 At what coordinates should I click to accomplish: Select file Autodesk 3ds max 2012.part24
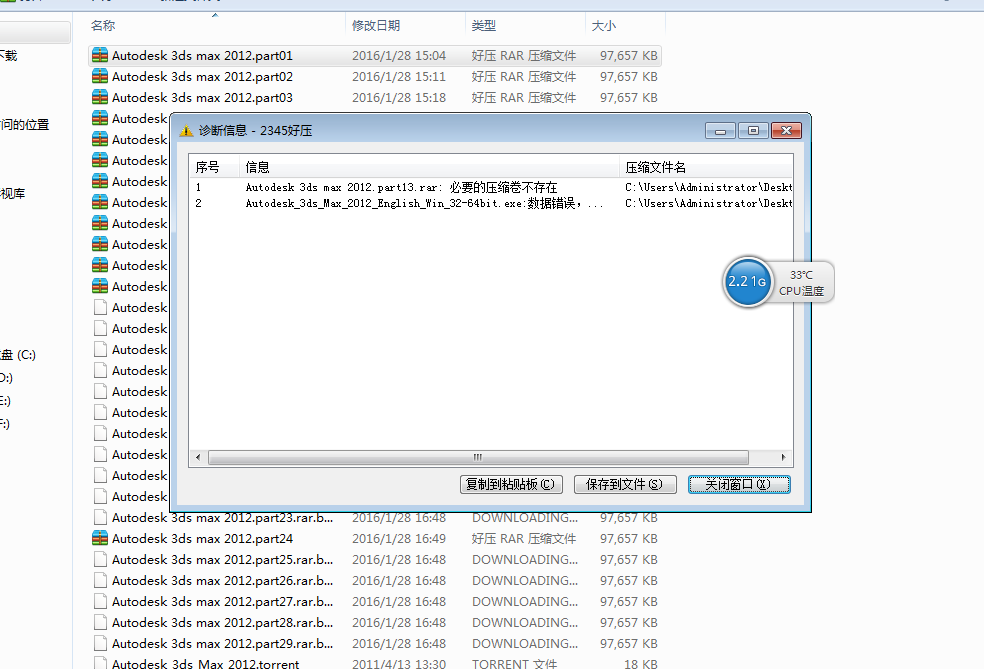click(x=375, y=538)
